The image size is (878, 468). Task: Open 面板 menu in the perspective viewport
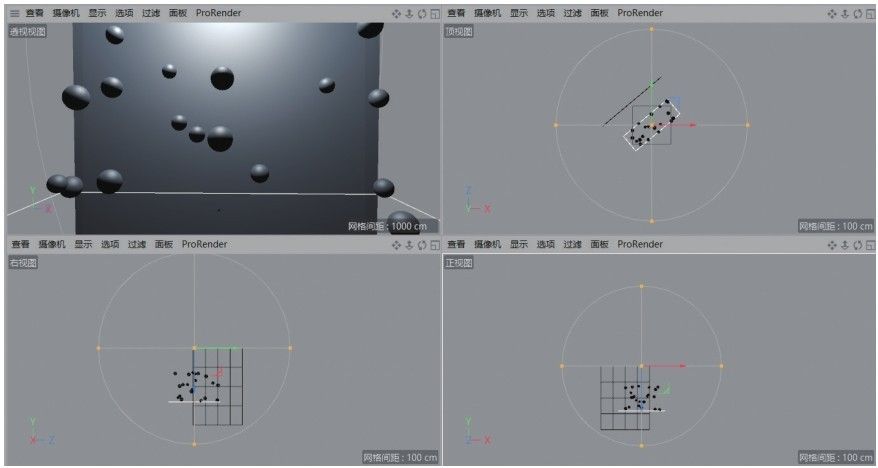point(178,13)
